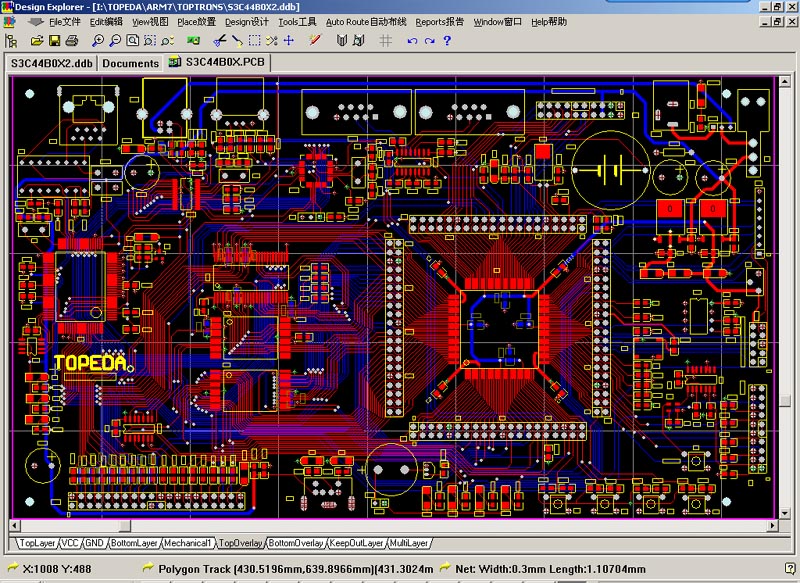Viewport: 800px width, 583px height.
Task: Toggle the grid icon in the toolbar
Action: 386,41
